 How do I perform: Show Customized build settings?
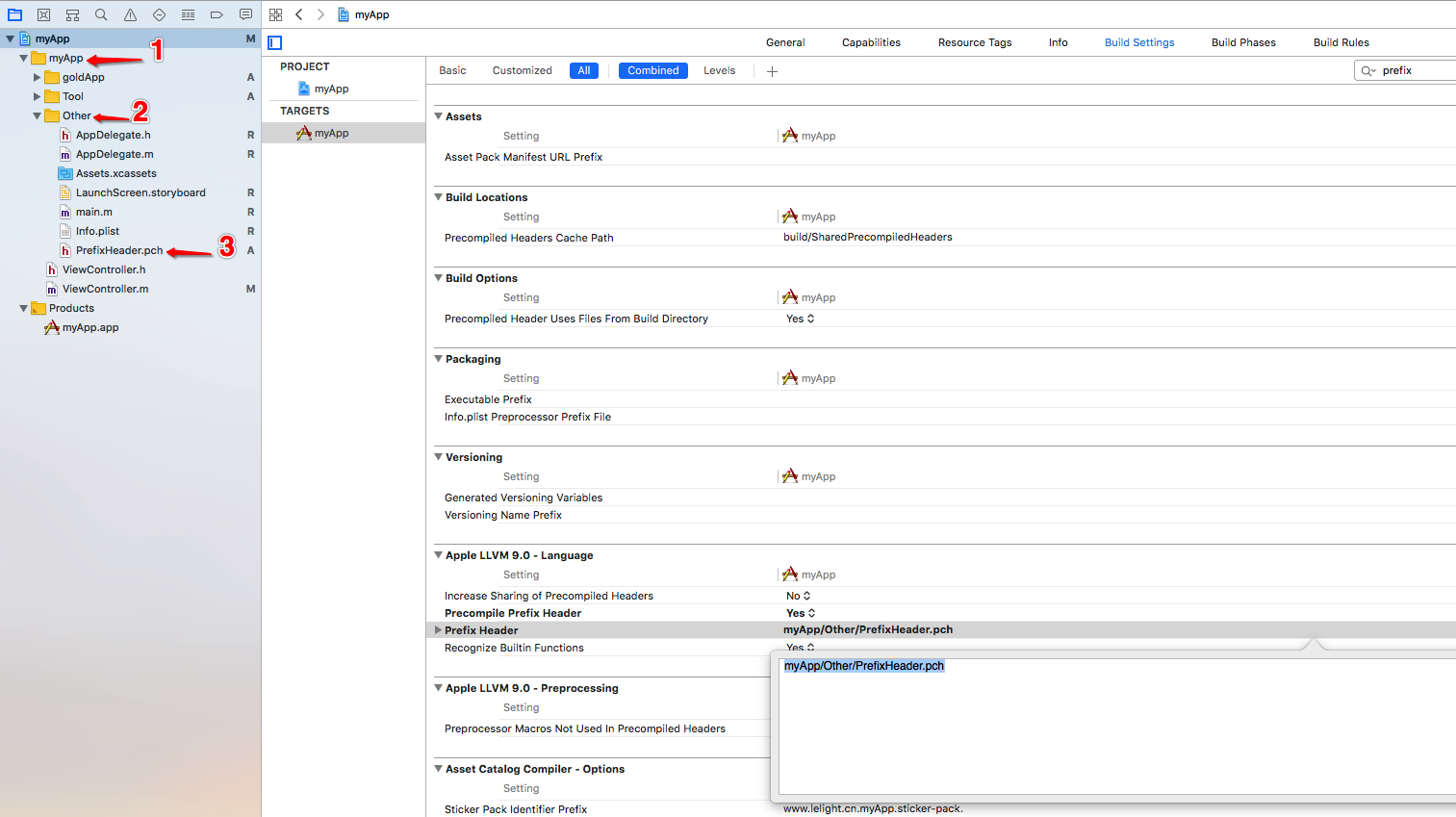point(522,70)
